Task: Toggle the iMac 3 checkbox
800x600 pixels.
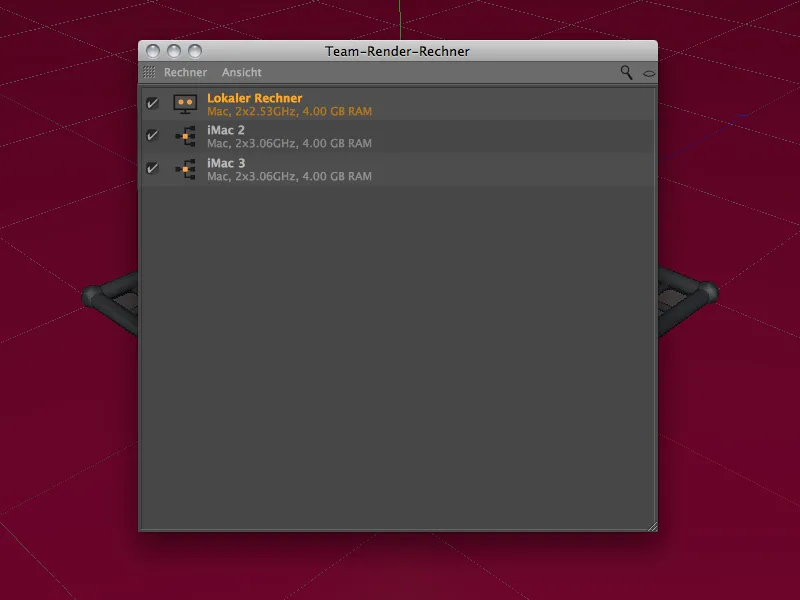Action: 153,169
